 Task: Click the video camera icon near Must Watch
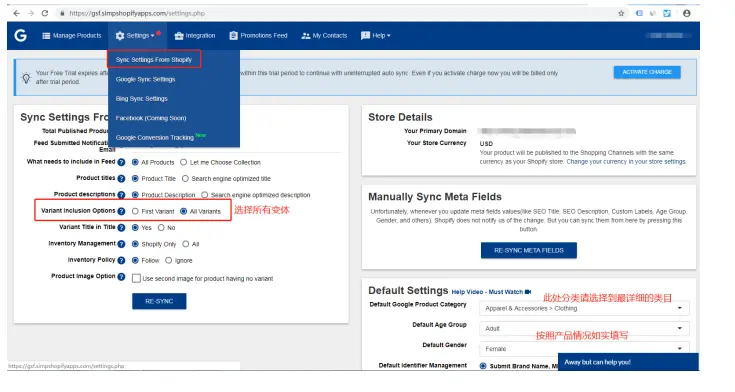pyautogui.click(x=528, y=292)
